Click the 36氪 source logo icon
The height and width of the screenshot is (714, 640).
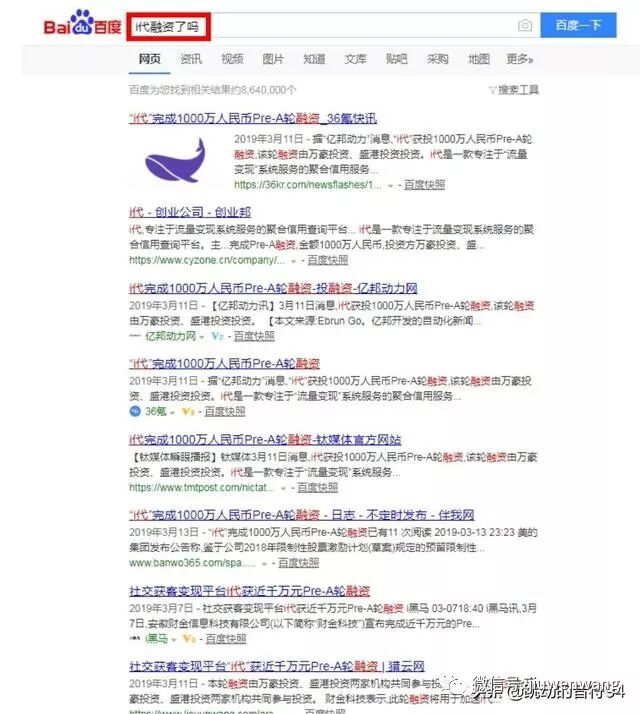coord(135,411)
